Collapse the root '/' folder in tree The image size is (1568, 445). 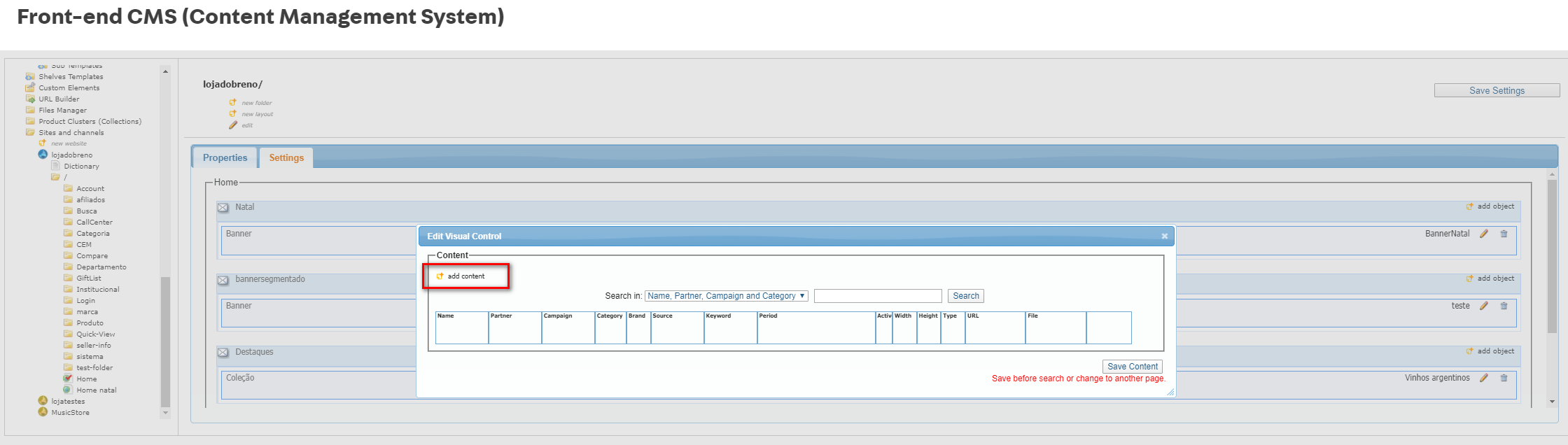point(55,178)
